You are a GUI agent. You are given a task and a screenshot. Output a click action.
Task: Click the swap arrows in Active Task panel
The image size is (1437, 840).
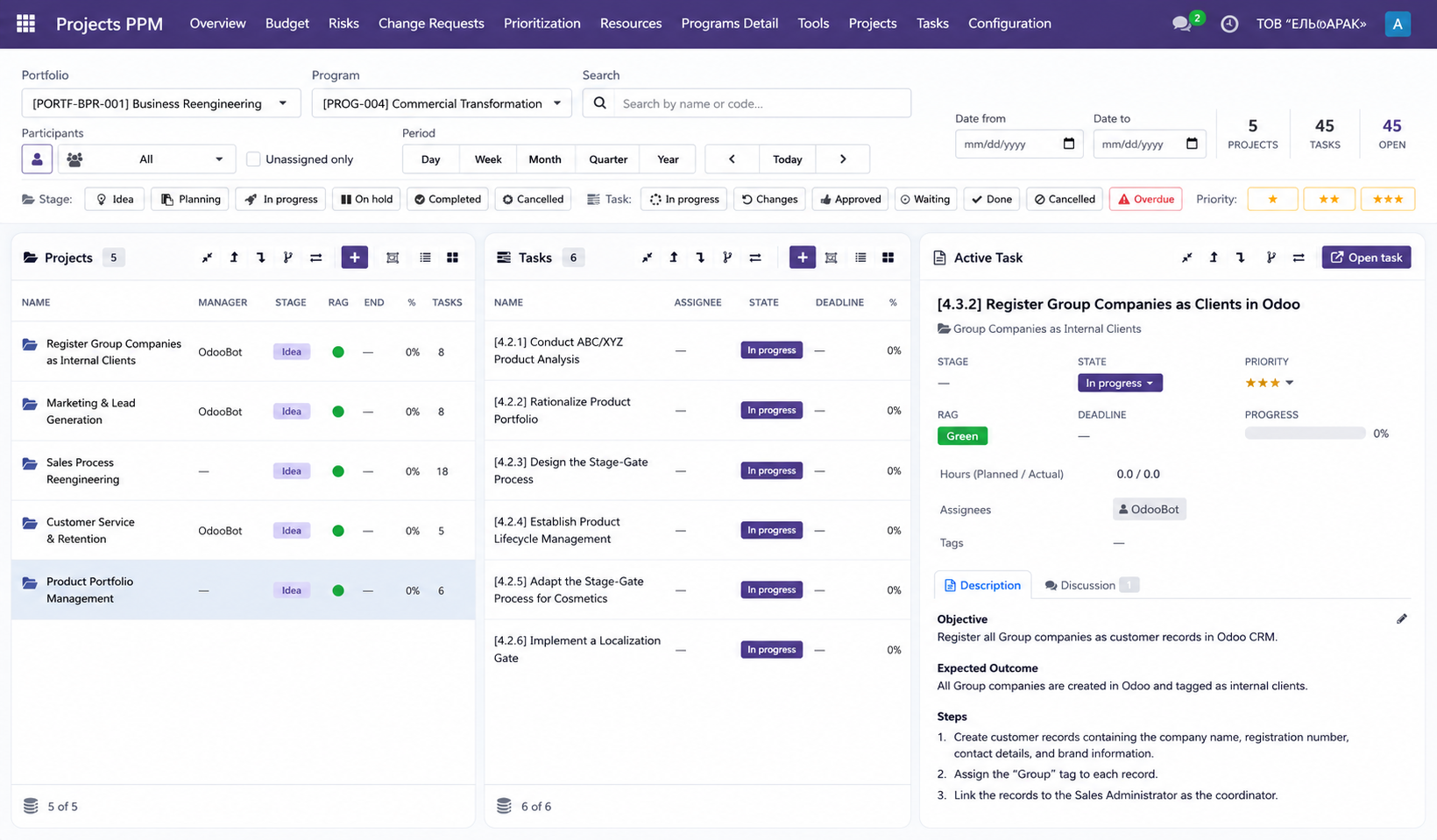coord(1299,258)
